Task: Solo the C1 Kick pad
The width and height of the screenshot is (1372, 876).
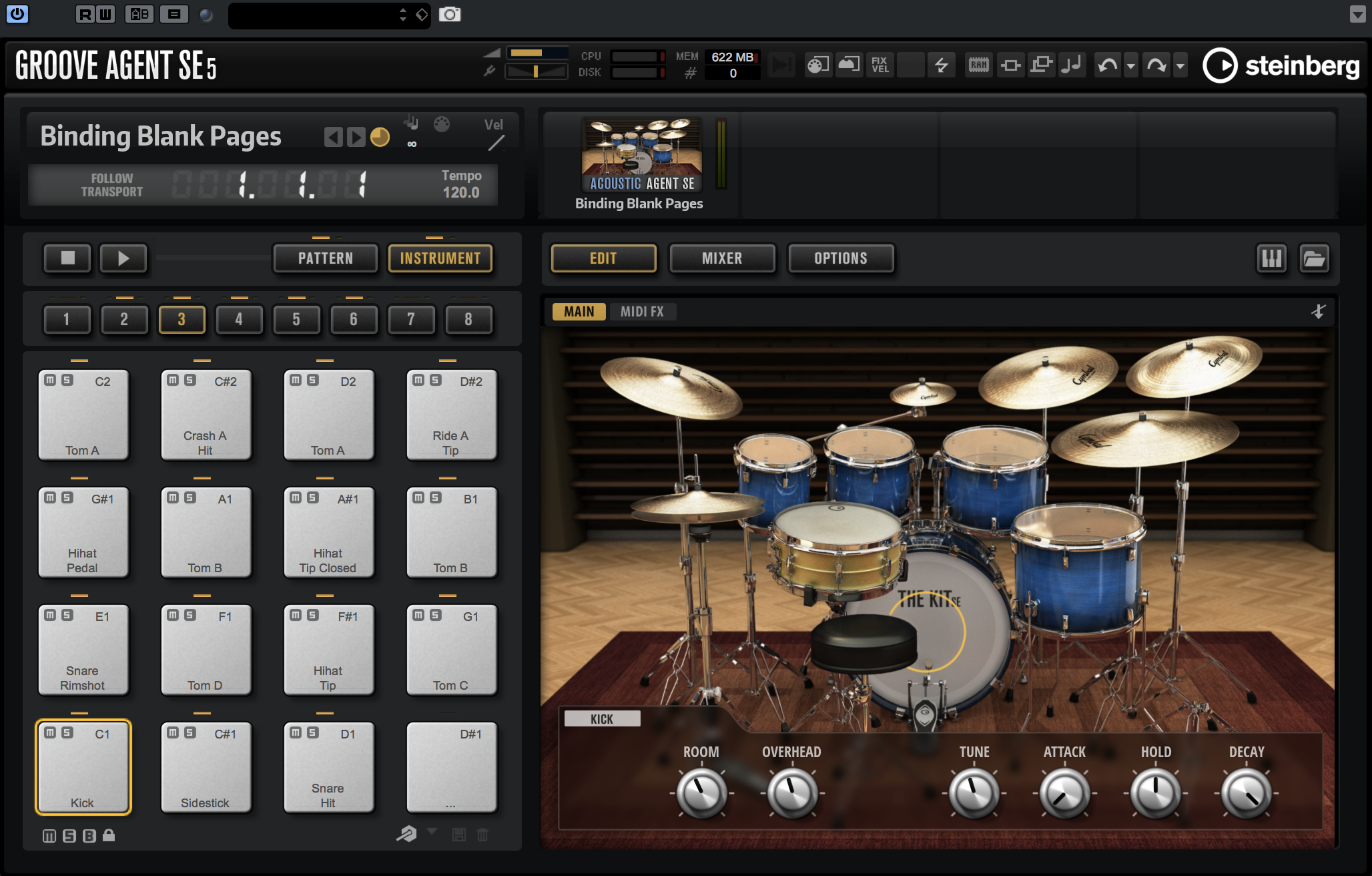Action: (x=67, y=732)
